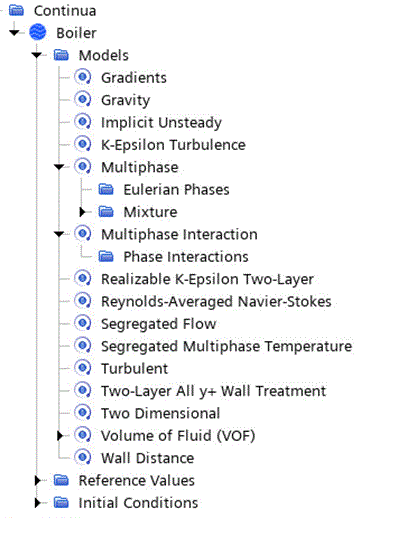This screenshot has width=399, height=553.
Task: Select the Two Dimensional model entry
Action: tap(161, 413)
